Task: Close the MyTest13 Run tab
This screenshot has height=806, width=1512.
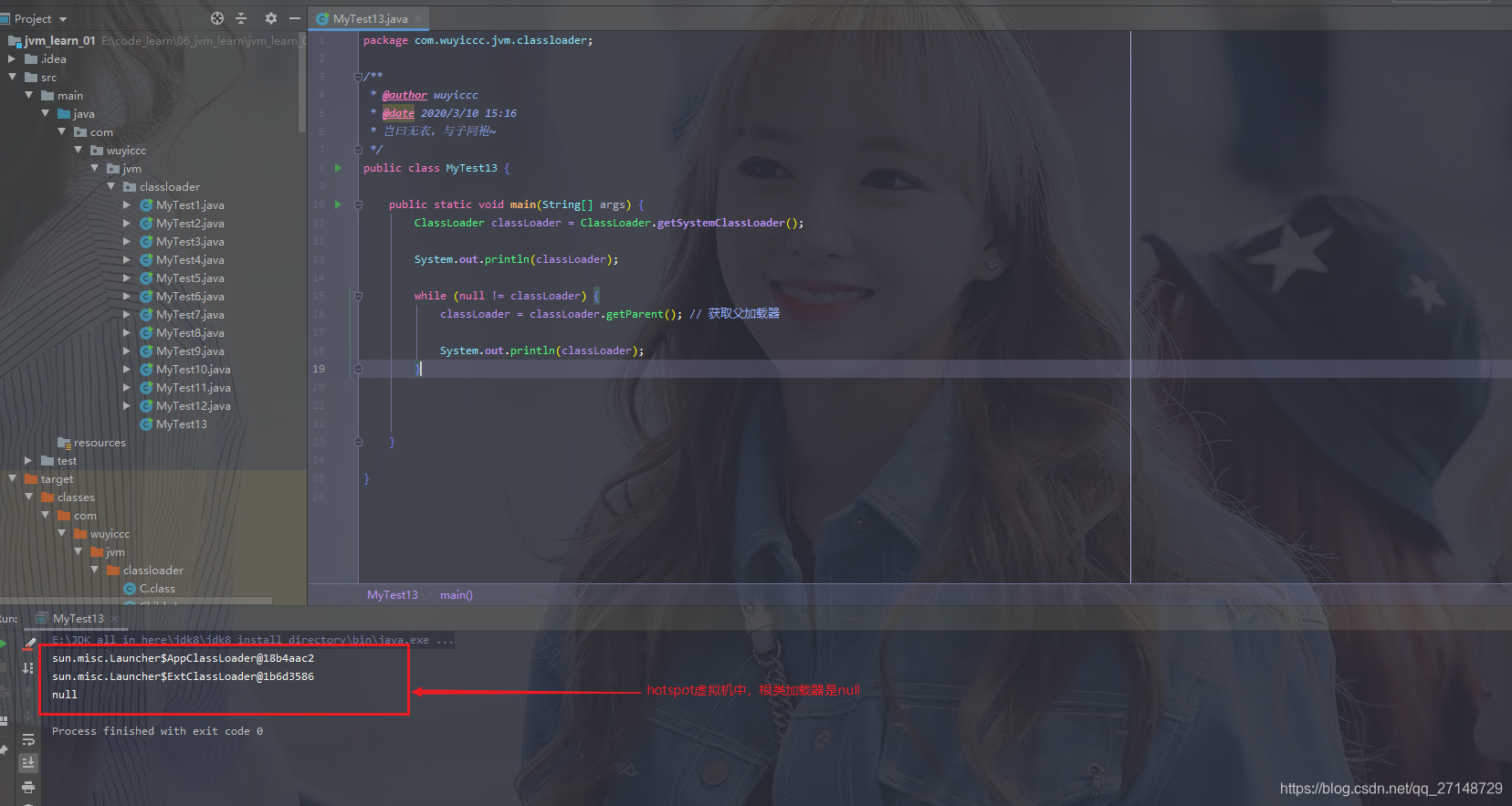Action: pos(114,619)
